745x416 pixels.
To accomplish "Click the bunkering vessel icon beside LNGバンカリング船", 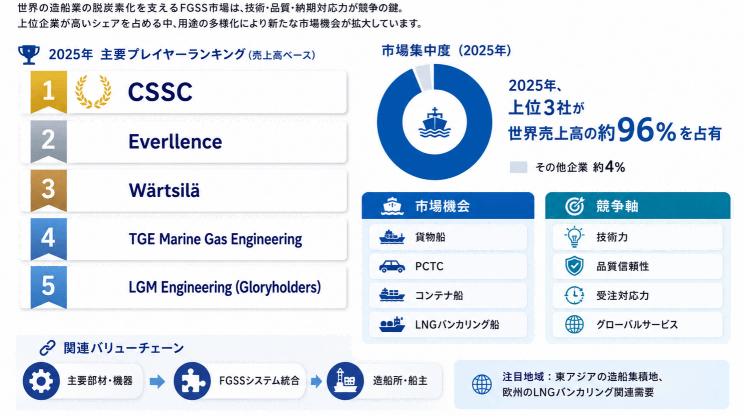I will 392,324.
